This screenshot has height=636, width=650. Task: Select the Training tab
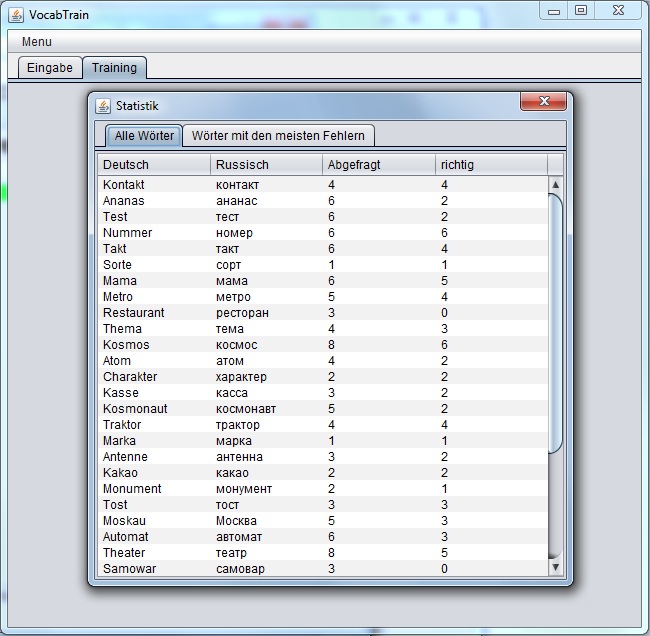114,68
